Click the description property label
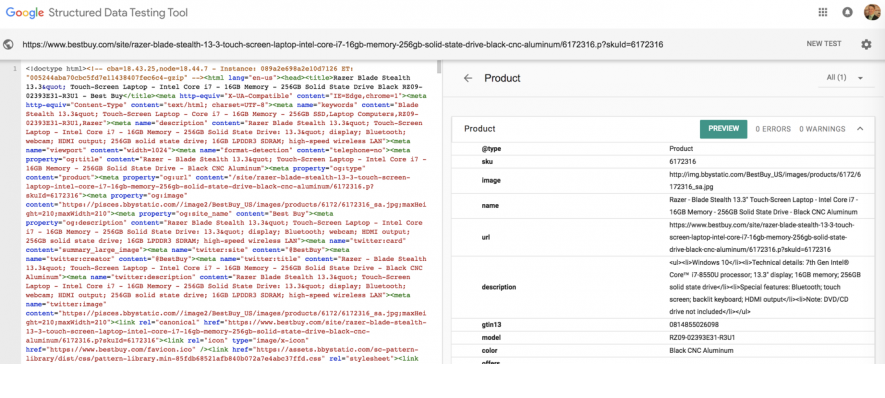 pyautogui.click(x=498, y=287)
